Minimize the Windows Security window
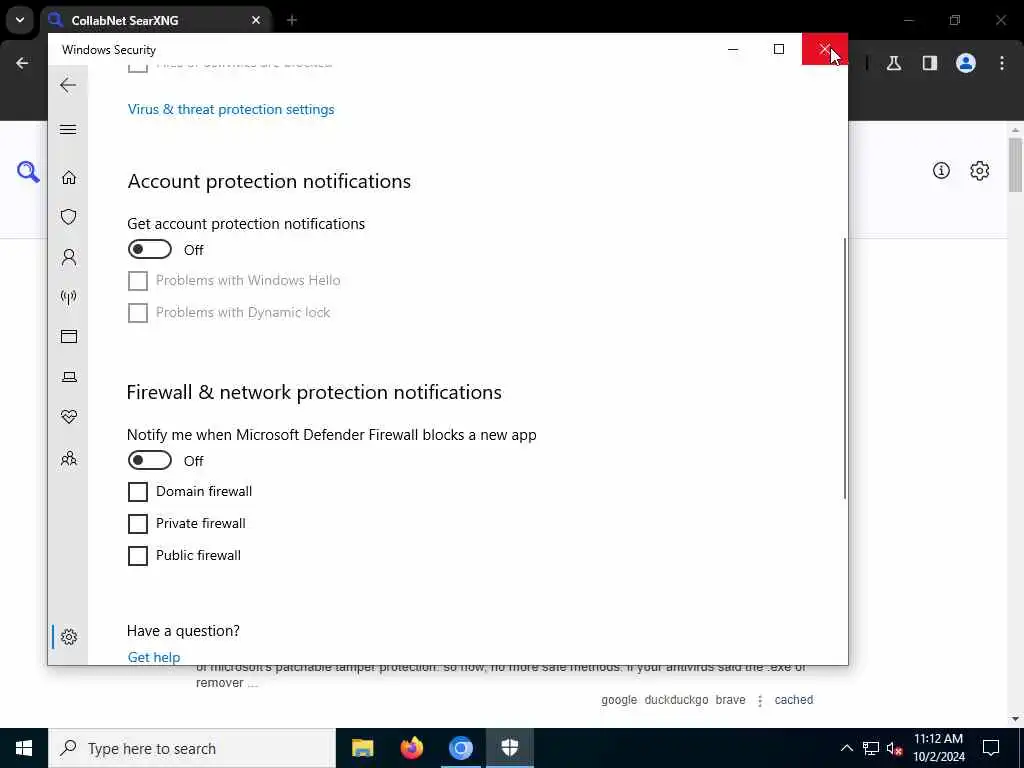This screenshot has height=768, width=1024. point(733,49)
